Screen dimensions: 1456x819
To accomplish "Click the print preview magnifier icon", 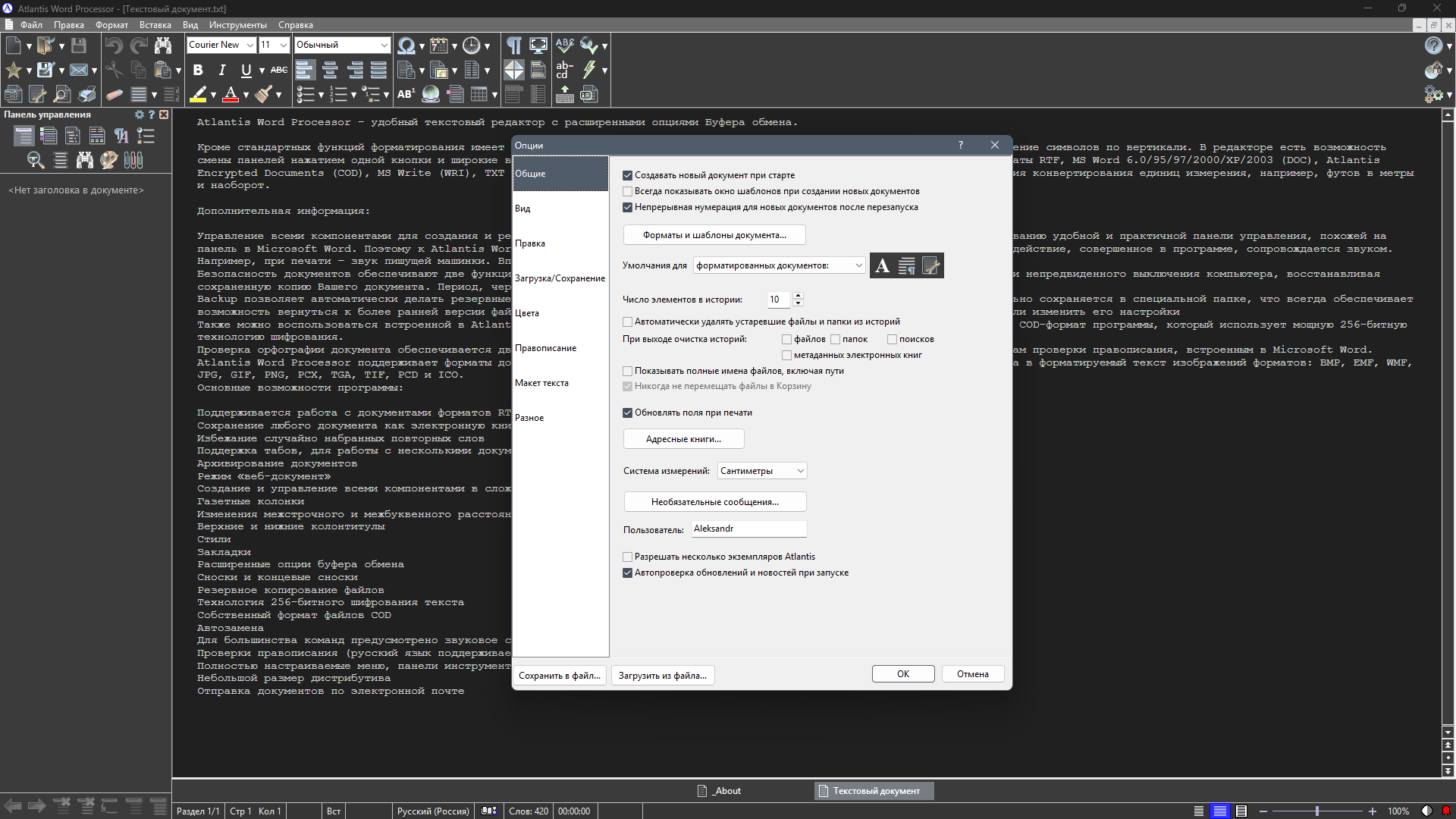I will [x=62, y=95].
